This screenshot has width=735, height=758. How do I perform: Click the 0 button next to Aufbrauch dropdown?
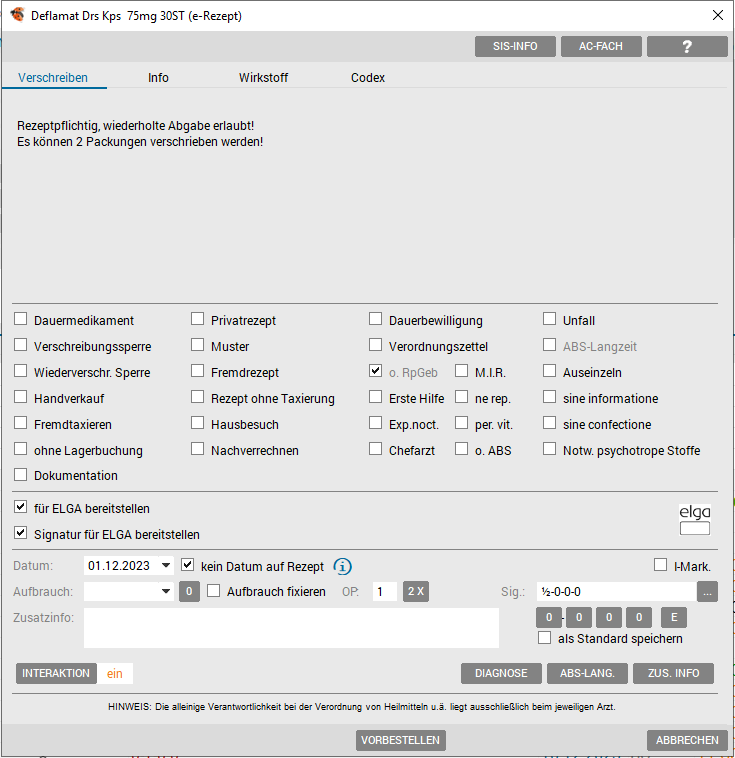pyautogui.click(x=189, y=592)
